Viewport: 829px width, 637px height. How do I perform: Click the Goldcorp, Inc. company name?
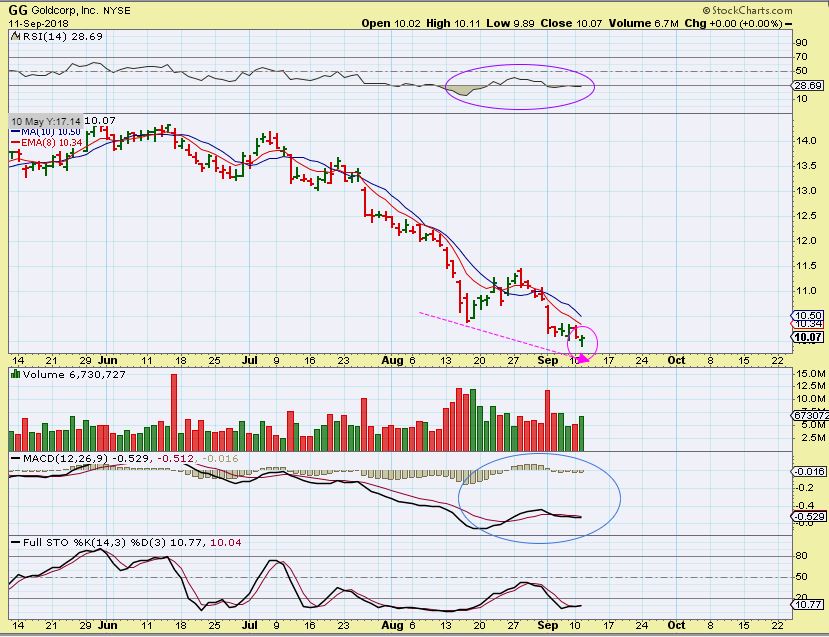65,11
